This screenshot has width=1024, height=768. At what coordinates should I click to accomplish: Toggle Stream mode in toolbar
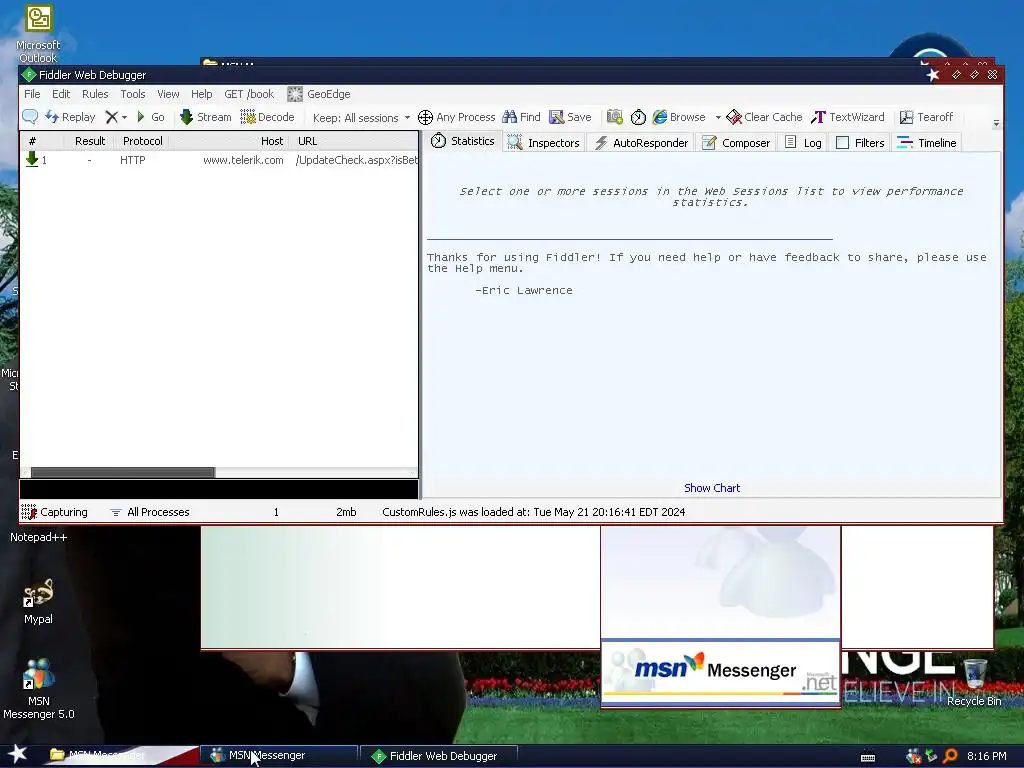(x=205, y=117)
